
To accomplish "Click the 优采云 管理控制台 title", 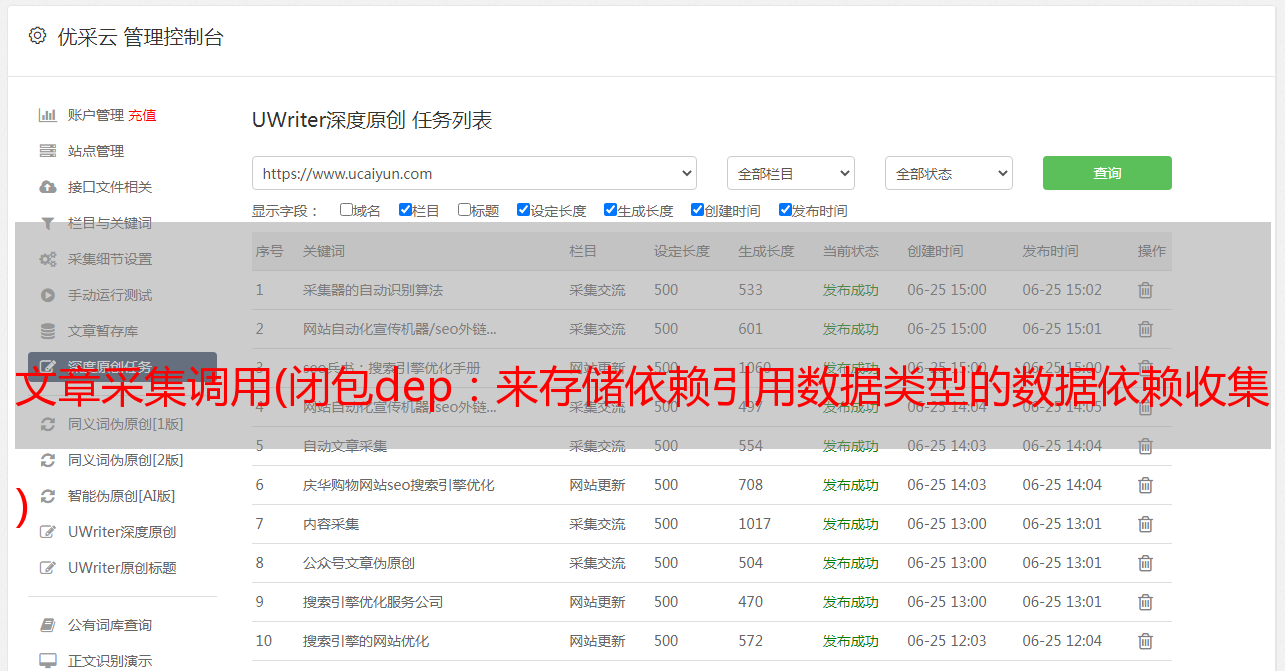I will coord(140,37).
